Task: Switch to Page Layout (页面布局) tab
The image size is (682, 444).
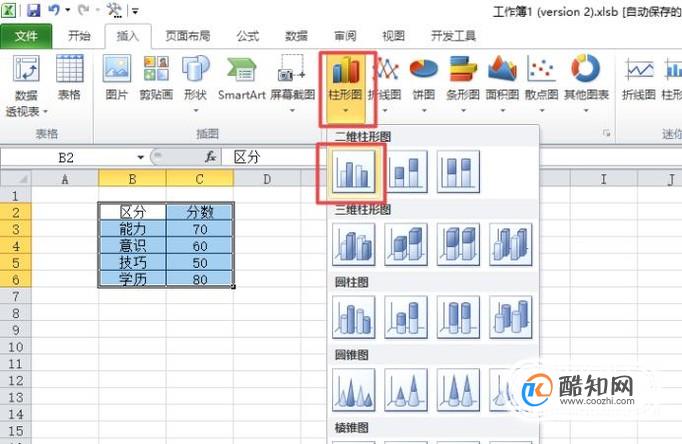Action: click(187, 36)
